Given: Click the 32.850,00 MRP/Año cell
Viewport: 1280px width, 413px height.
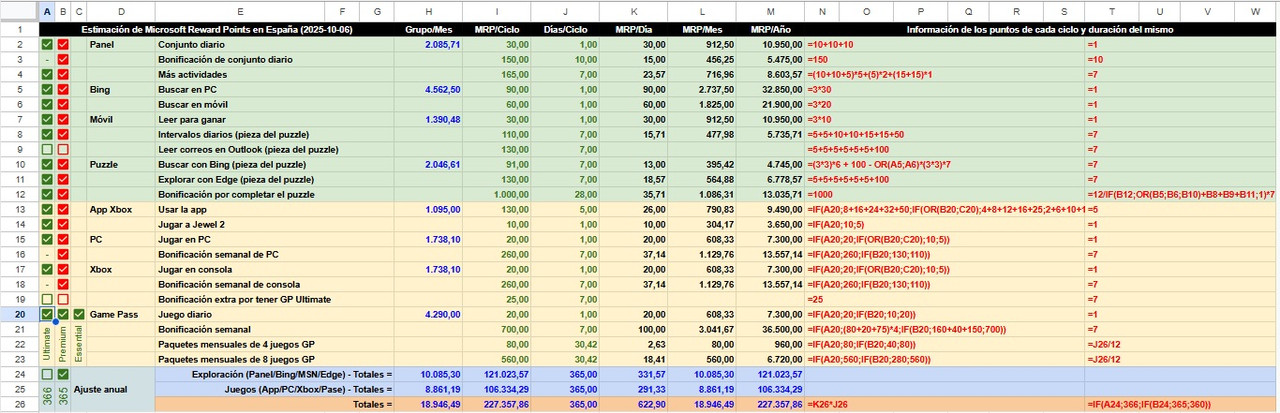Looking at the screenshot, I should tap(770, 90).
